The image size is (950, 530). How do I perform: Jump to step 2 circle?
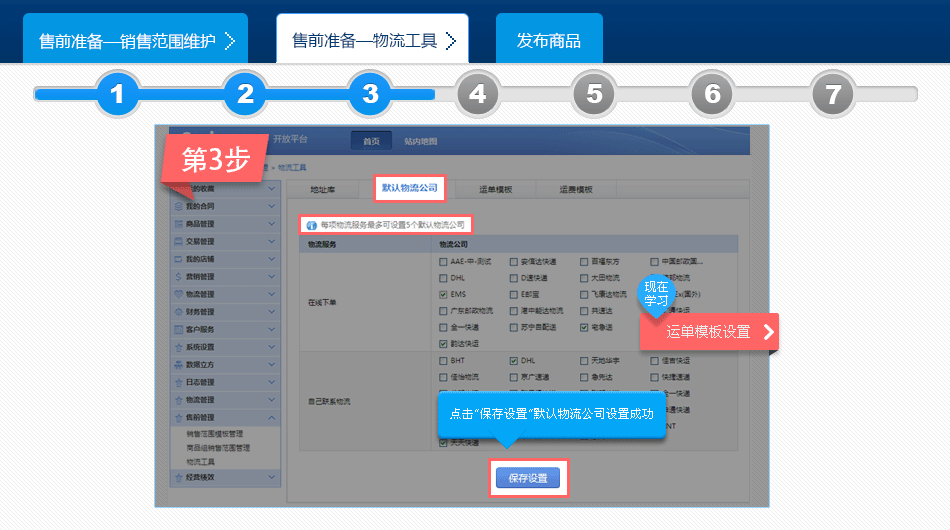click(x=245, y=94)
